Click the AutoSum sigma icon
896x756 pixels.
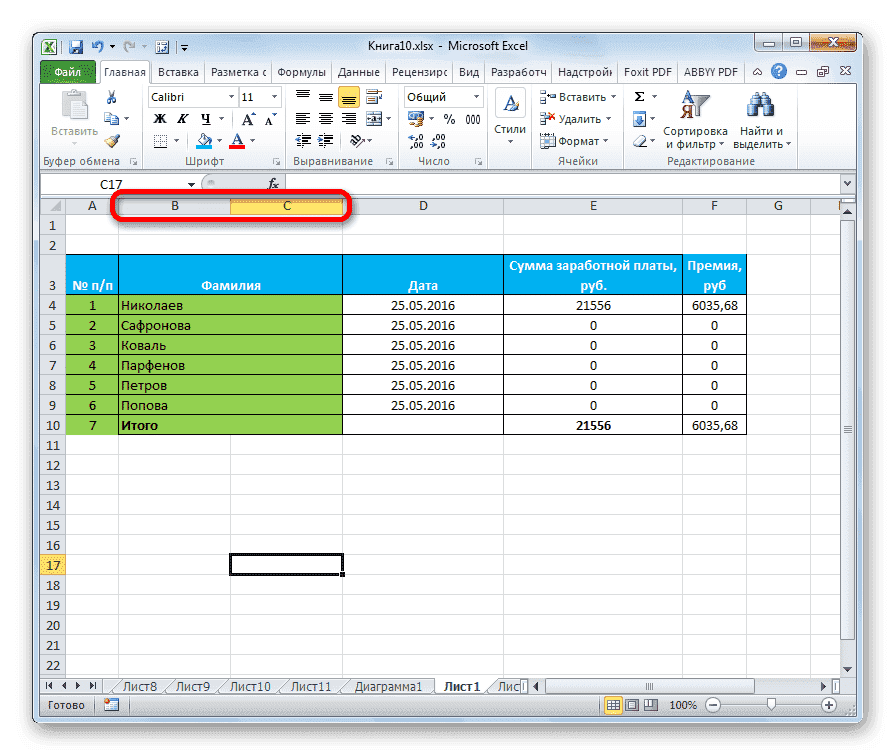coord(640,95)
